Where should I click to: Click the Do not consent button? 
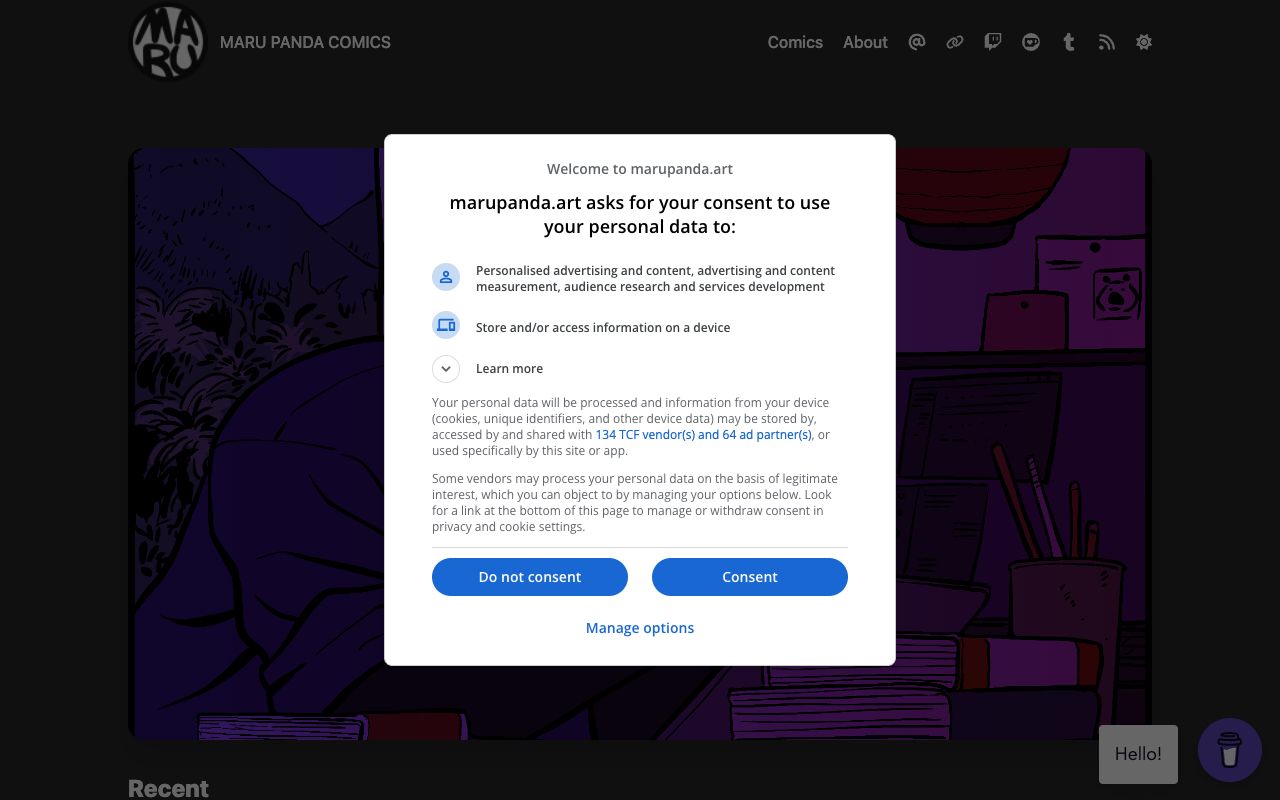point(530,577)
